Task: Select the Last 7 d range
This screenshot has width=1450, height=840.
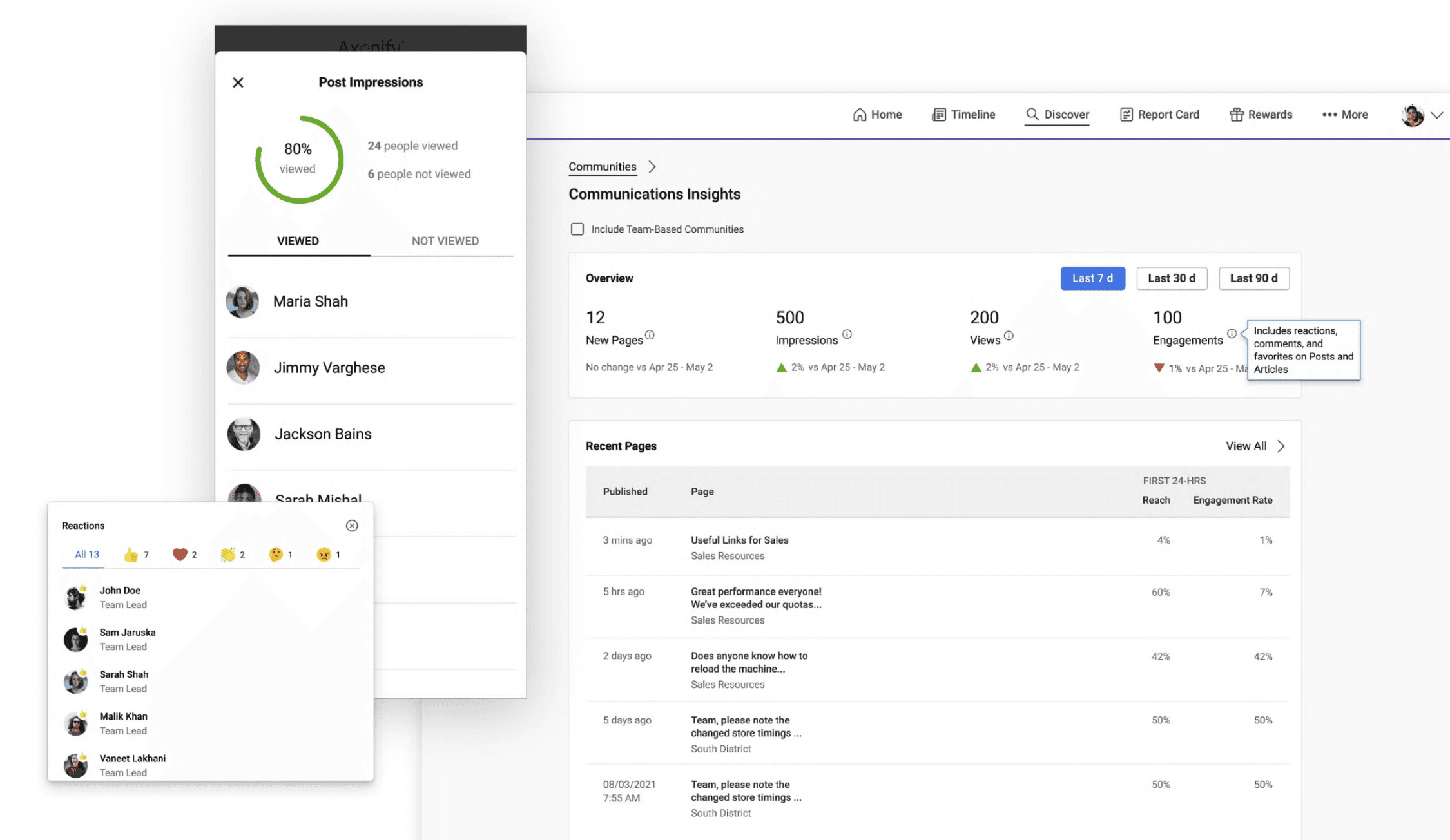Action: tap(1092, 278)
